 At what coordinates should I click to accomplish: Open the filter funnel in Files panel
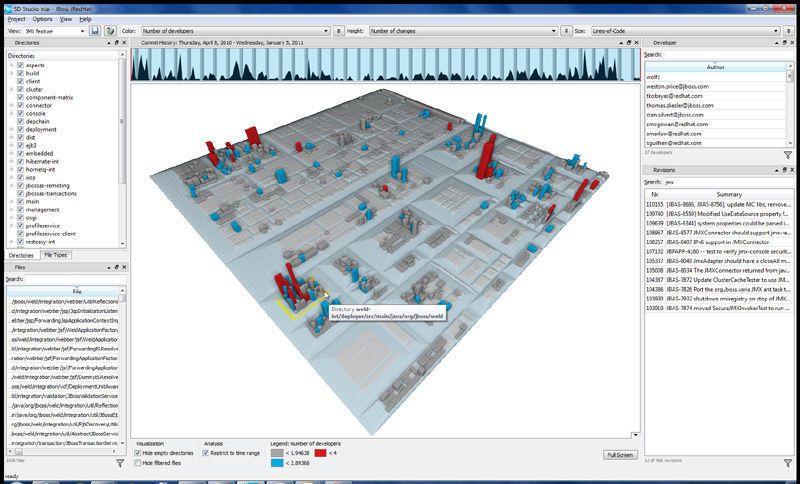pos(120,463)
